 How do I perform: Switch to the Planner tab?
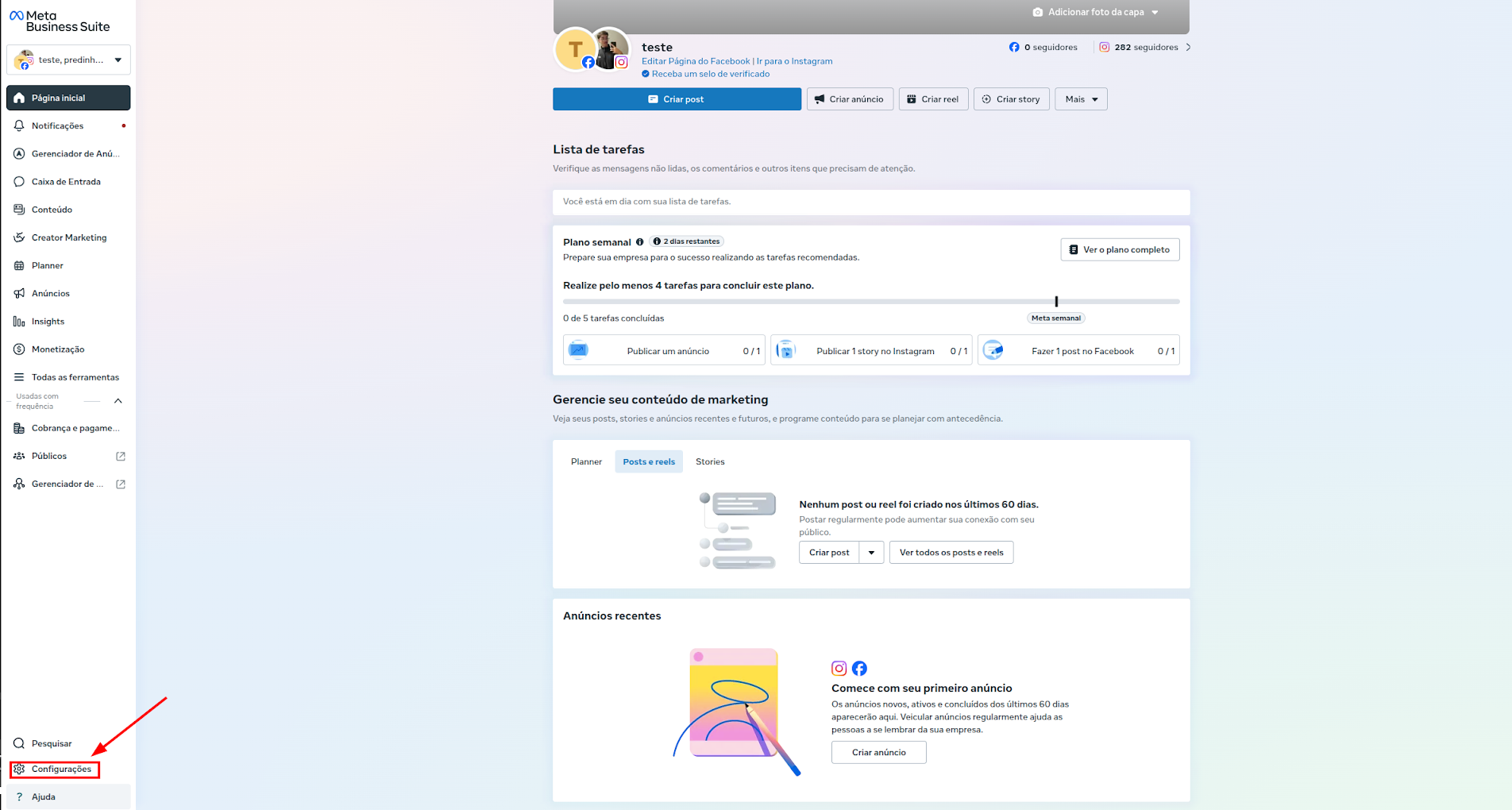pos(586,461)
